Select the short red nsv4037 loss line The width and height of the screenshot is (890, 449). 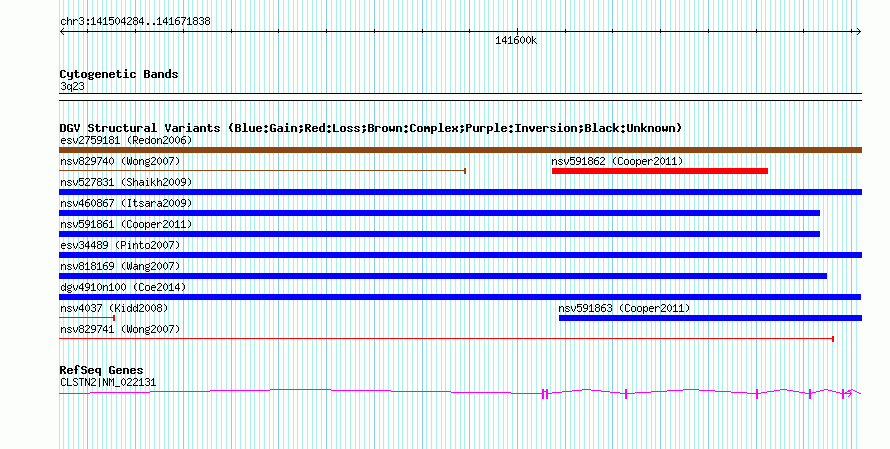[87, 318]
